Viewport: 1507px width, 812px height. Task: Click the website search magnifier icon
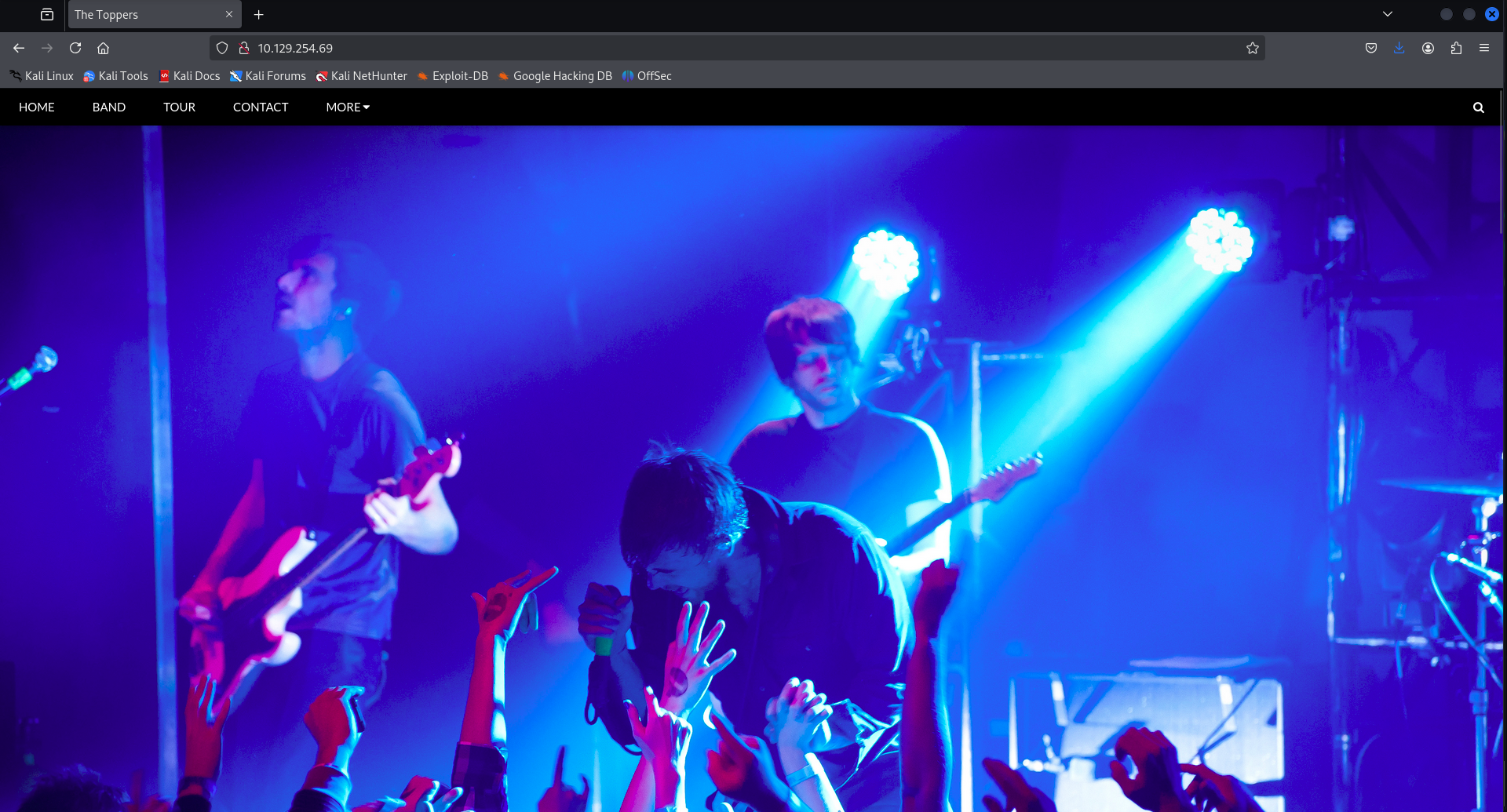[x=1478, y=107]
